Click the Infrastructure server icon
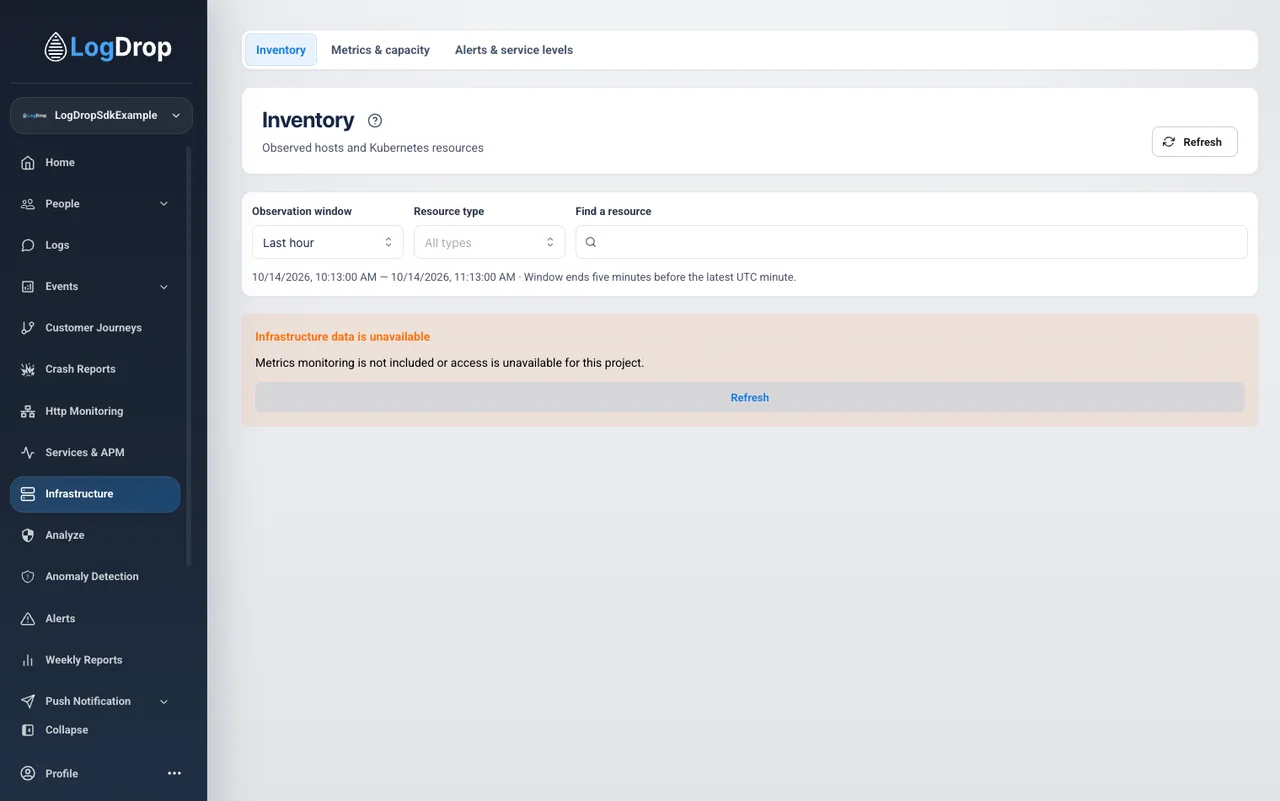 coord(28,494)
